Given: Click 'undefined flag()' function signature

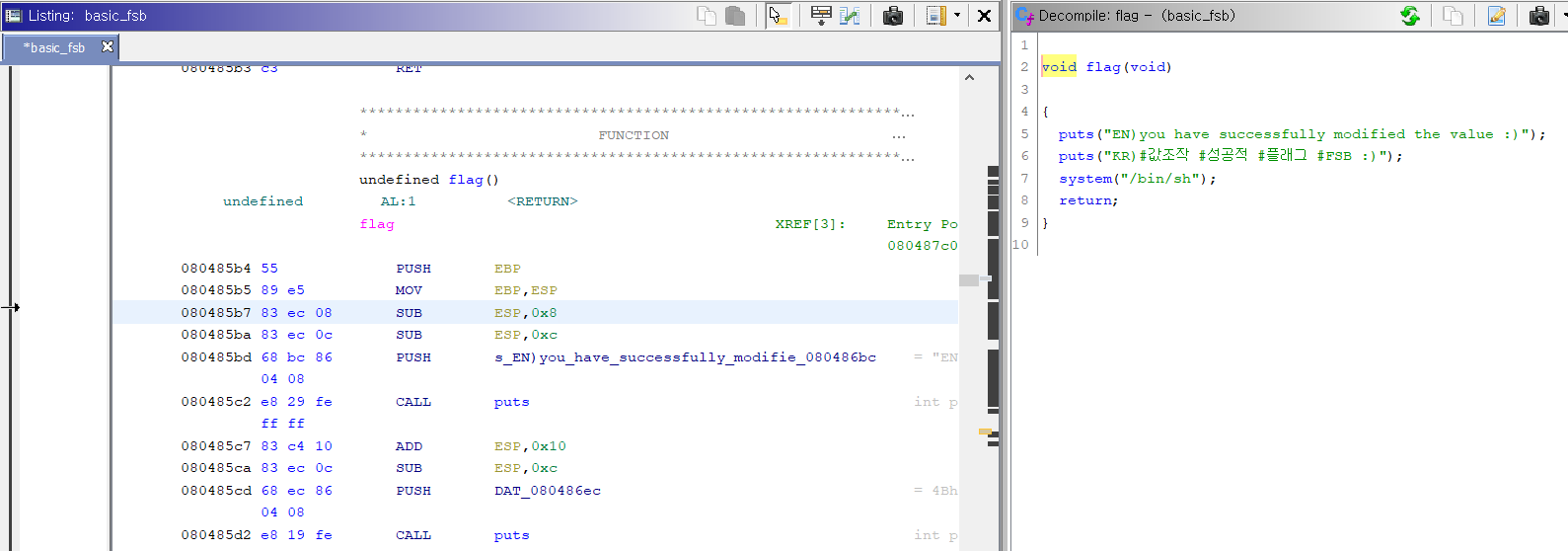Looking at the screenshot, I should pyautogui.click(x=429, y=180).
